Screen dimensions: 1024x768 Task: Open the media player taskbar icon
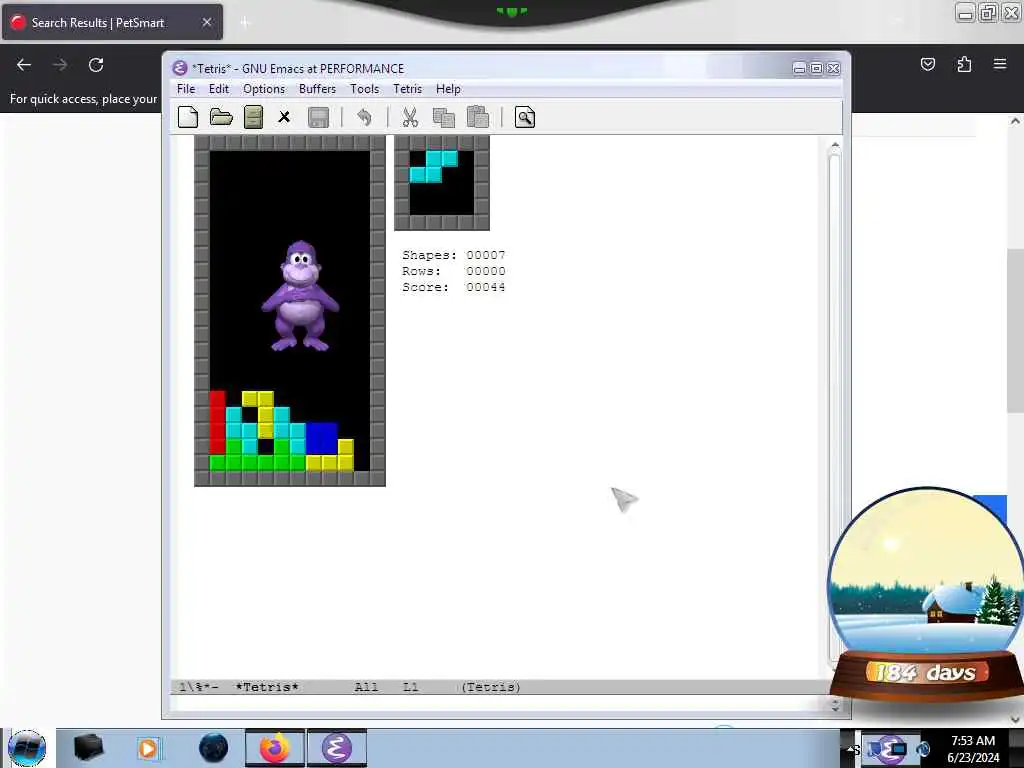pos(148,748)
